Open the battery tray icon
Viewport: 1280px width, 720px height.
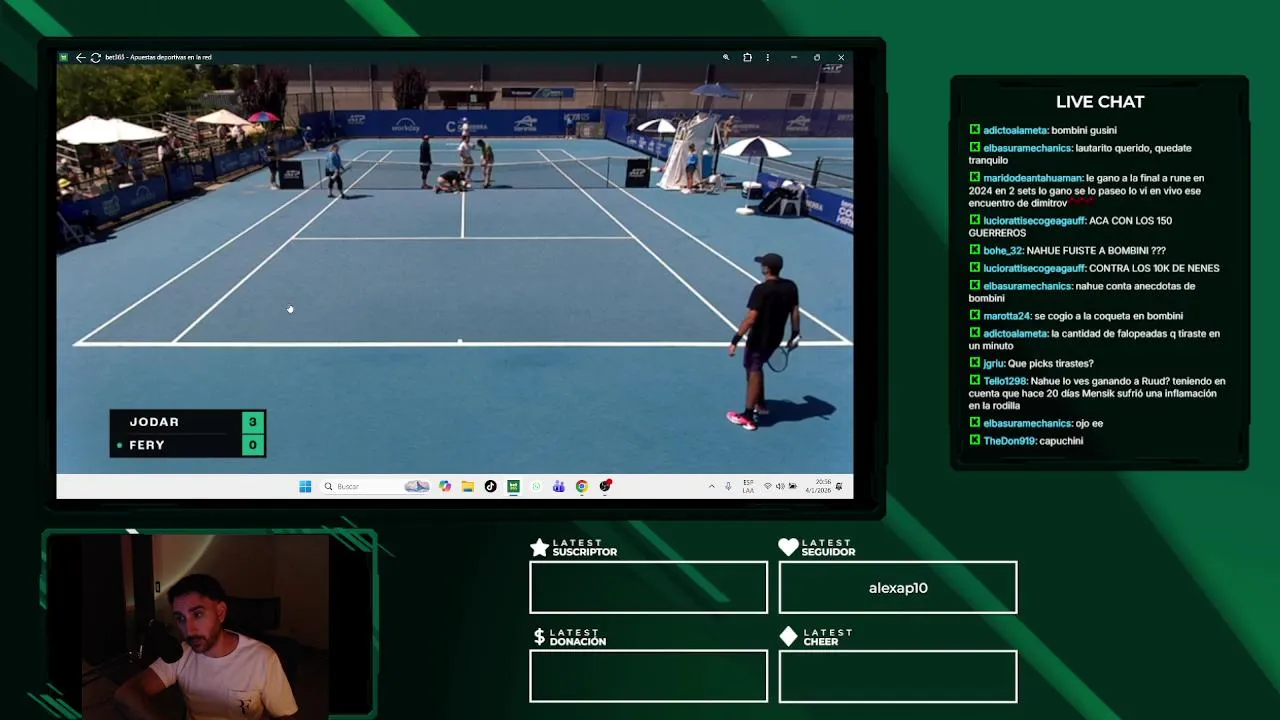[793, 486]
